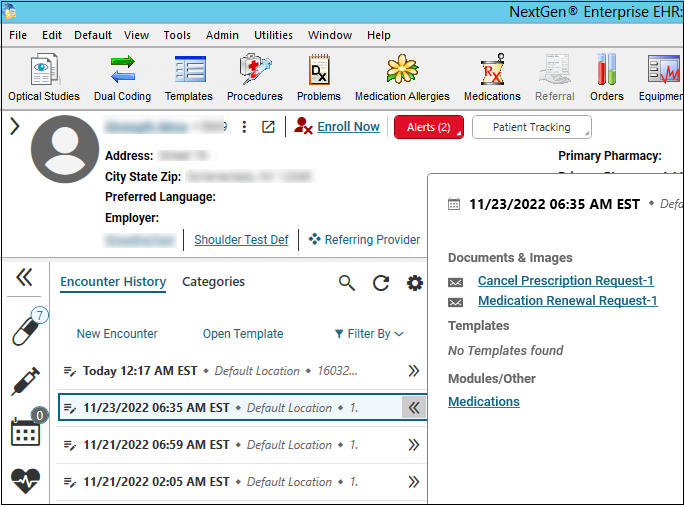The height and width of the screenshot is (505, 684).
Task: Open the Medications Rx toolbar icon
Action: point(492,78)
